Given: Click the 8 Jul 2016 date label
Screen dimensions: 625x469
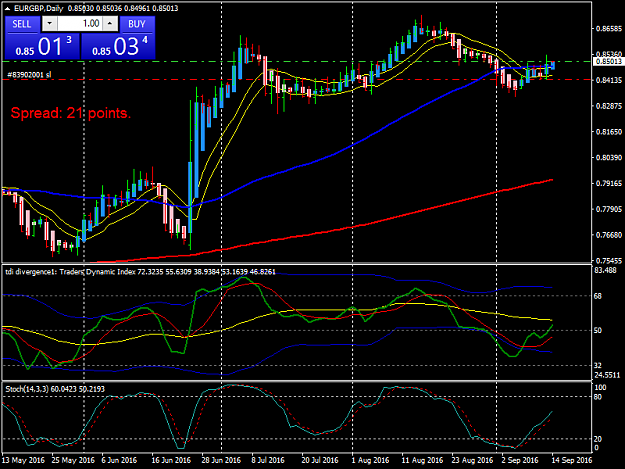Looking at the screenshot, I should (268, 460).
